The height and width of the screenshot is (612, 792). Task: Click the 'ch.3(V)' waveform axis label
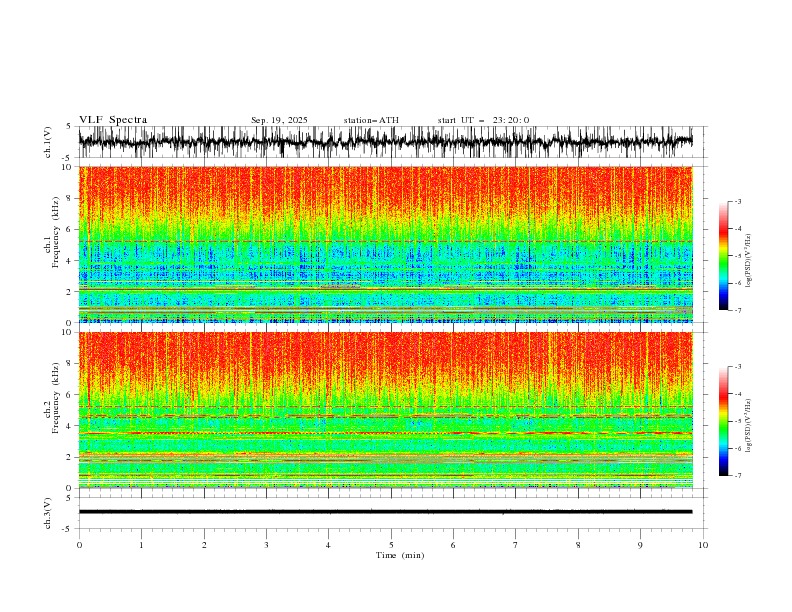(48, 513)
